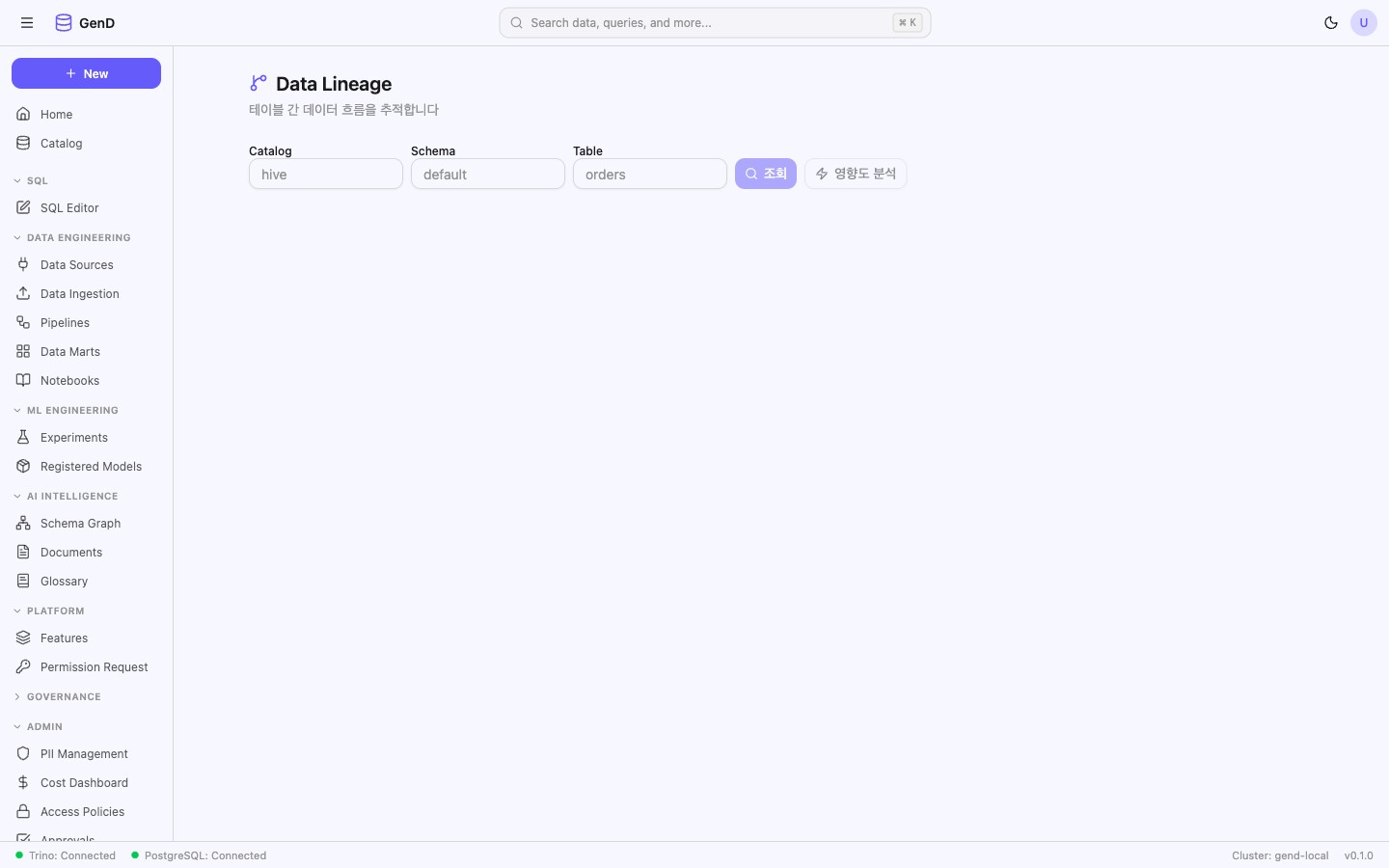Collapse the DATA ENGINEERING section

pos(72,237)
